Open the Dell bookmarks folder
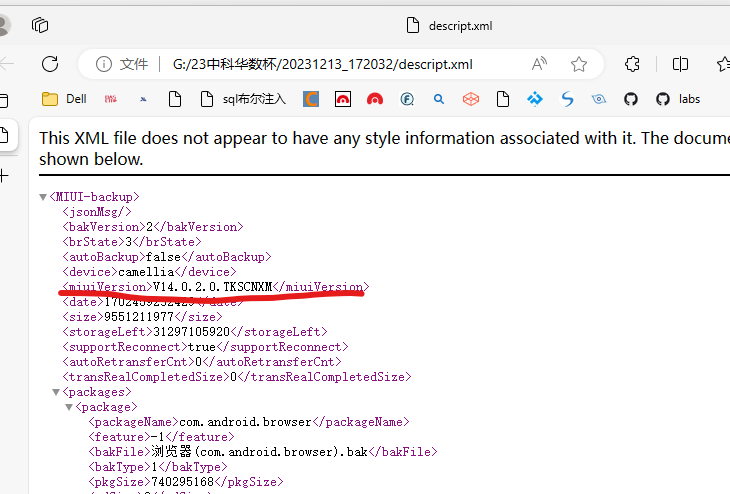 click(x=64, y=99)
